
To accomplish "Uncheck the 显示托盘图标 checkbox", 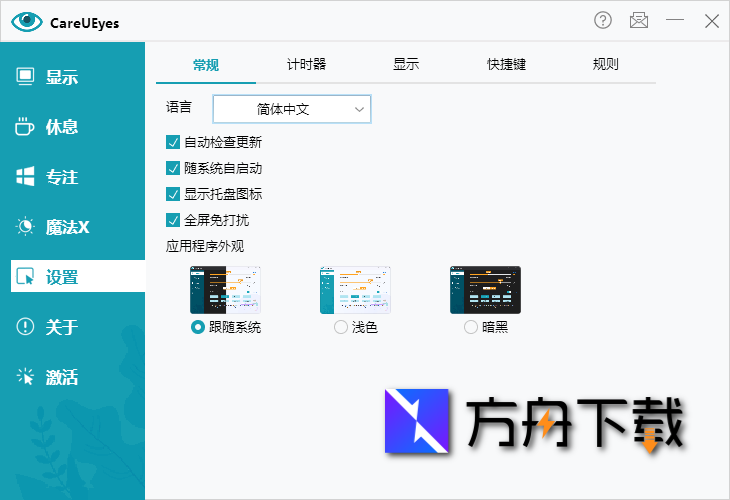I will (x=173, y=194).
